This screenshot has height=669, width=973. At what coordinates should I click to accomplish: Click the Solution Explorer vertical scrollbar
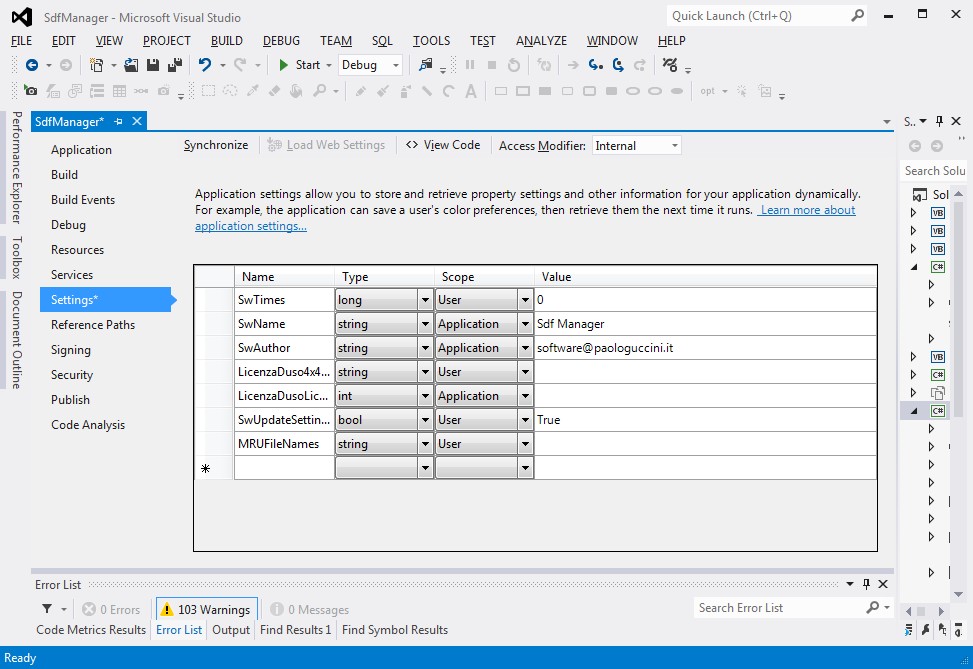coord(958,393)
